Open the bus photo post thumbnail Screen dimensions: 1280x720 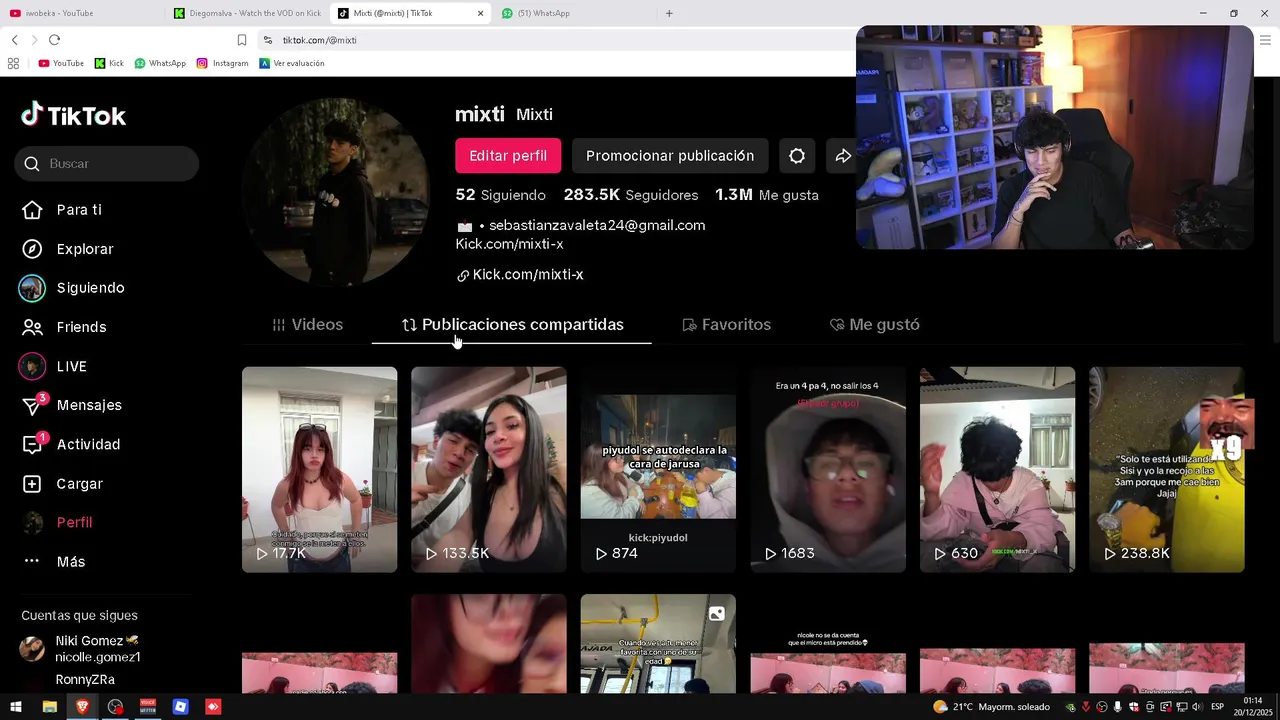tap(658, 643)
